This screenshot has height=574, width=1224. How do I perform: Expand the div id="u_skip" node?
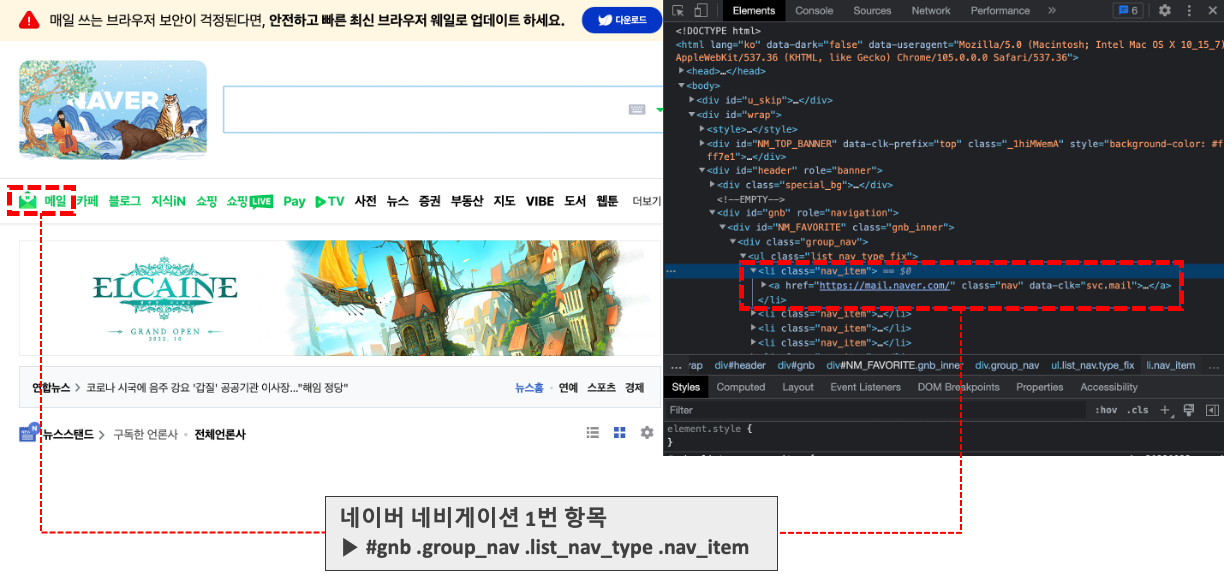click(x=692, y=100)
